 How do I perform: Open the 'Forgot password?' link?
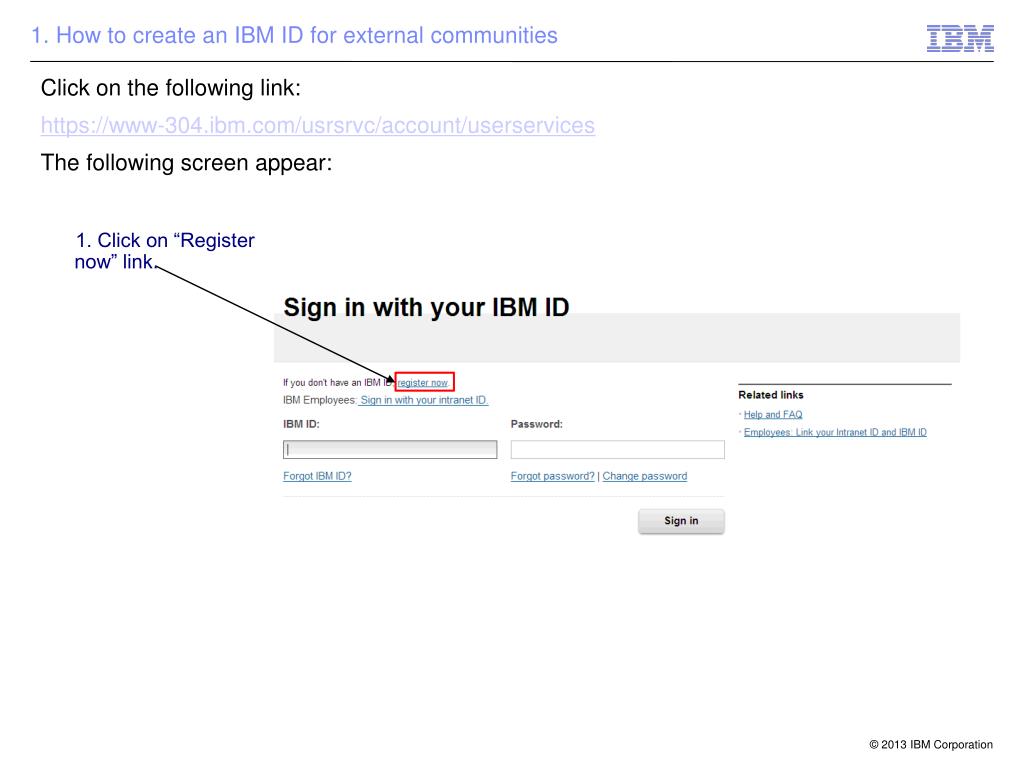[x=552, y=476]
